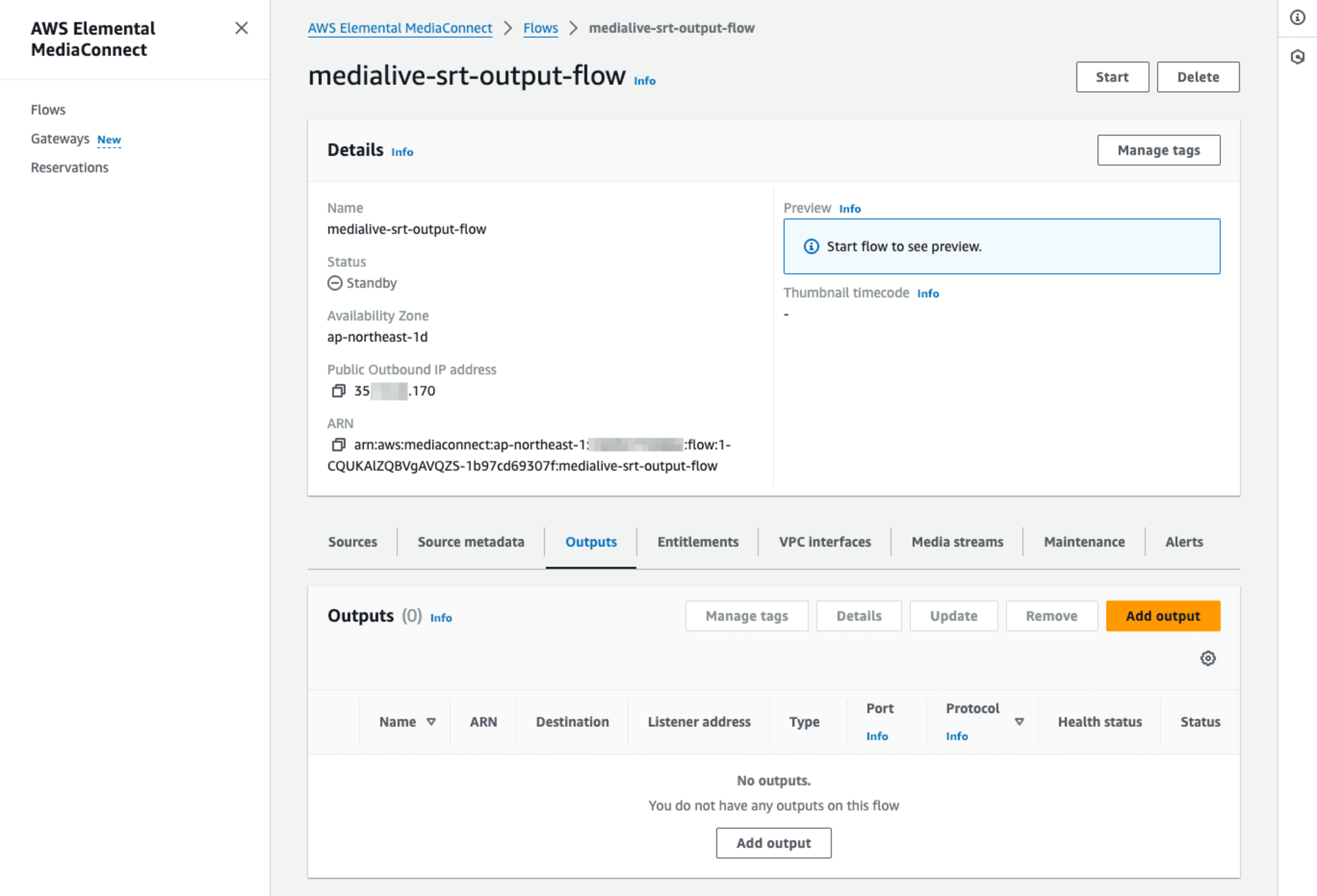Screen dimensions: 1317x896
Task: Select the Outputs tab
Action: click(591, 542)
